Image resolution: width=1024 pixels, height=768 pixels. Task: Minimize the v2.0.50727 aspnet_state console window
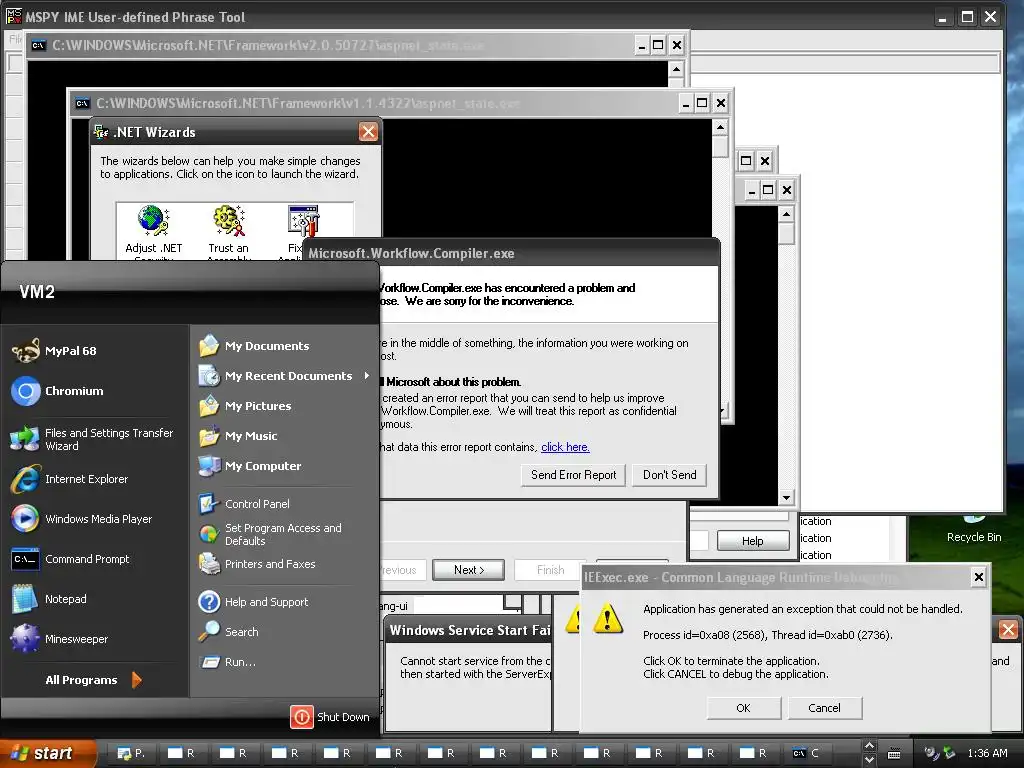(642, 46)
